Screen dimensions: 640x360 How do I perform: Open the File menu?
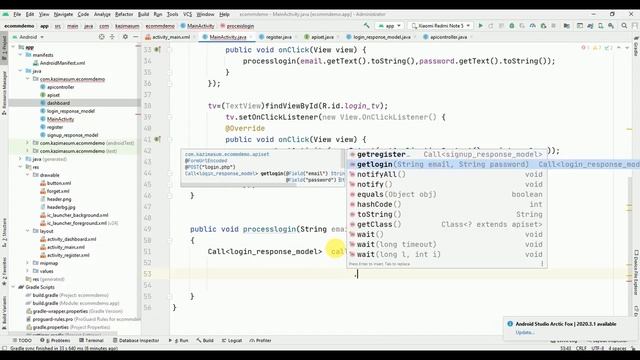(17, 14)
